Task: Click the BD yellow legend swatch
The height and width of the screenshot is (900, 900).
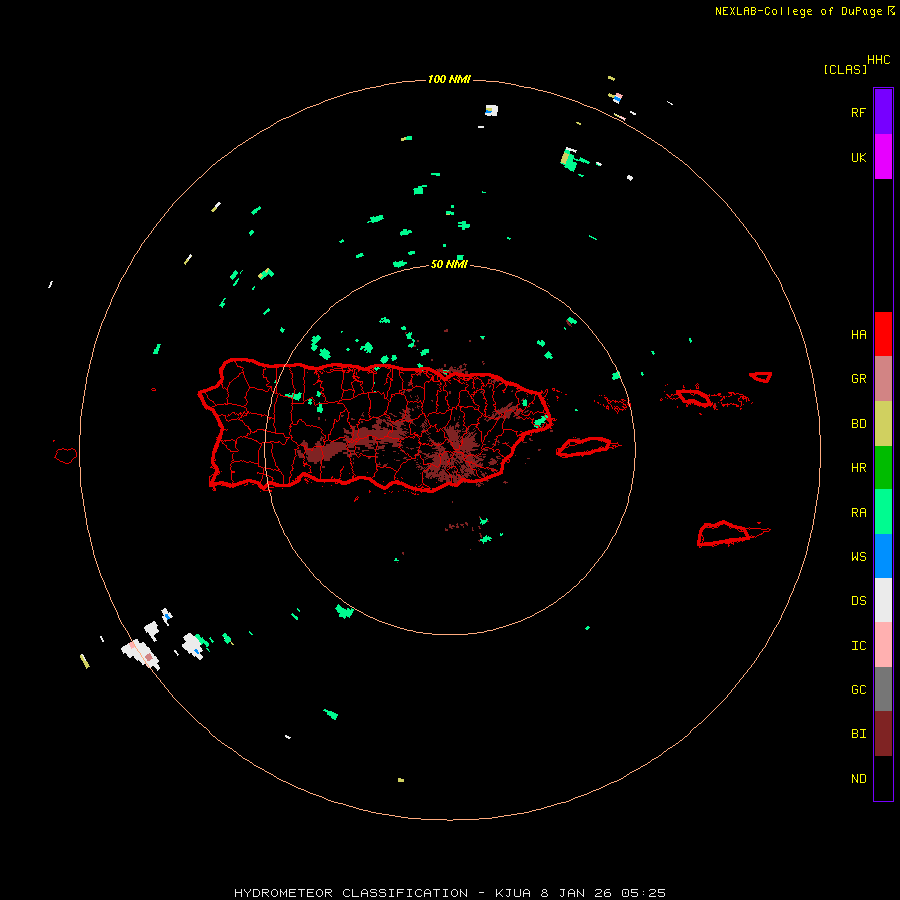Action: 883,424
